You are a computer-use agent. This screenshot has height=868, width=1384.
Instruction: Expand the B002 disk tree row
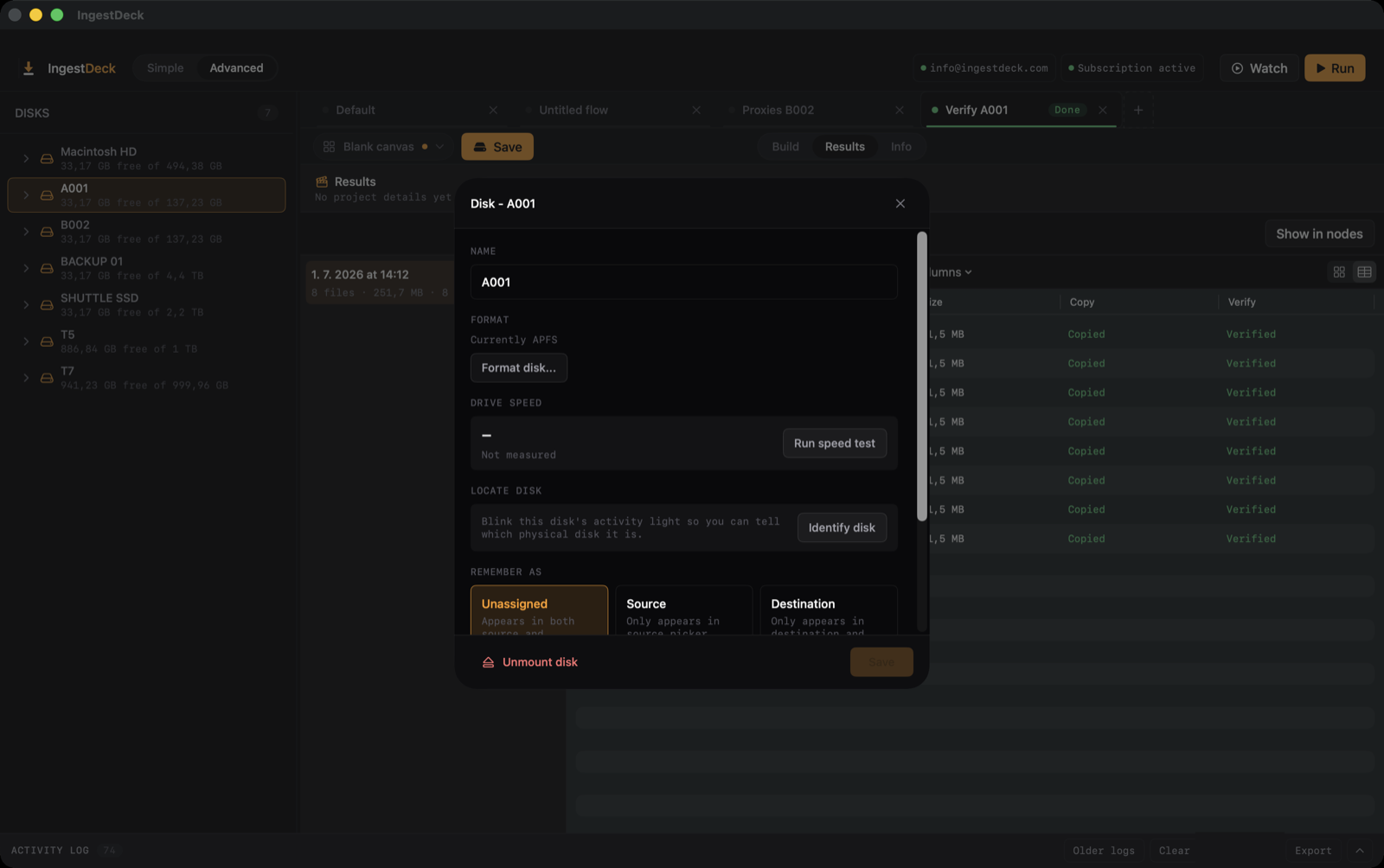[x=26, y=232]
